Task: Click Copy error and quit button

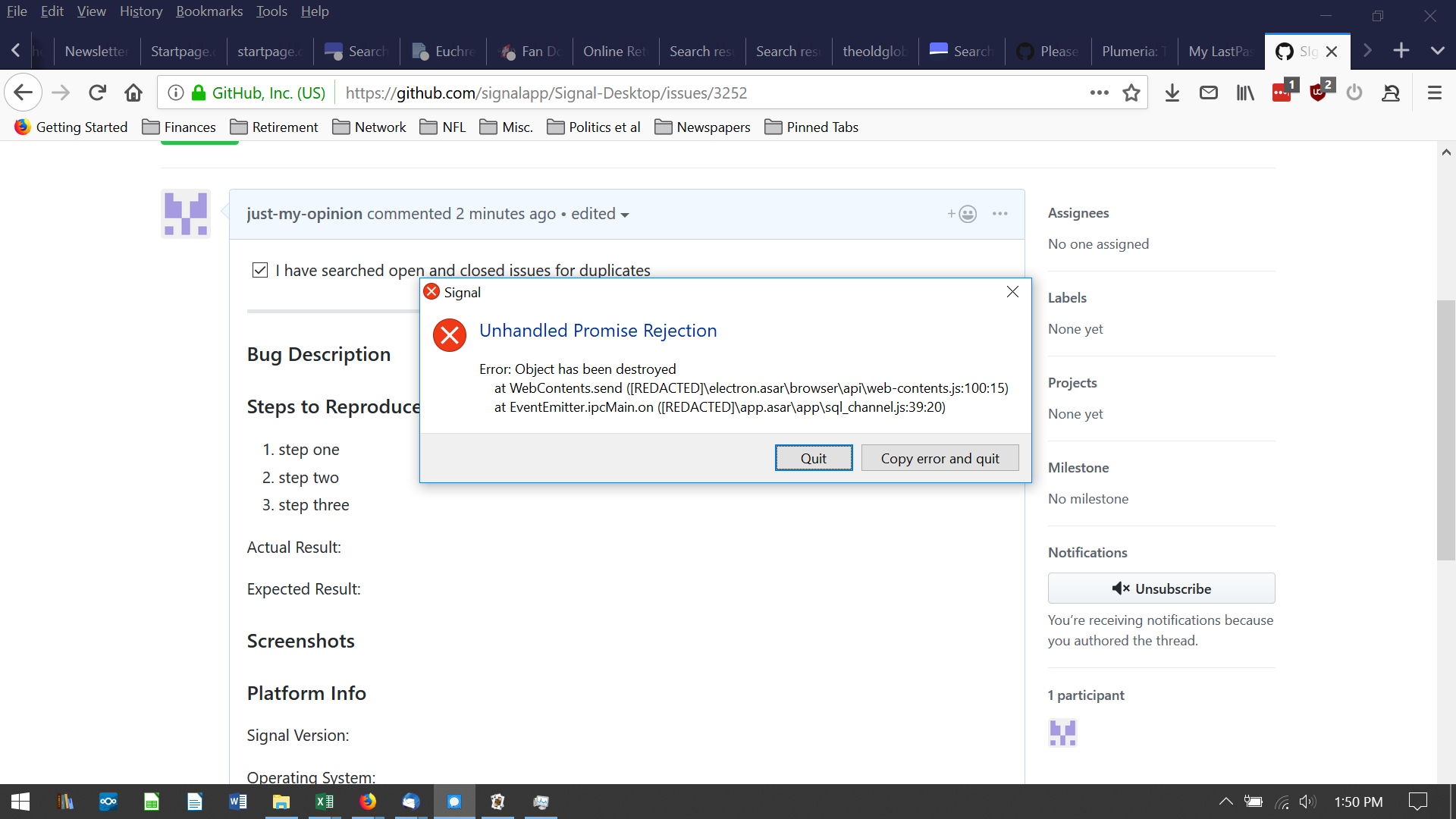Action: point(940,458)
